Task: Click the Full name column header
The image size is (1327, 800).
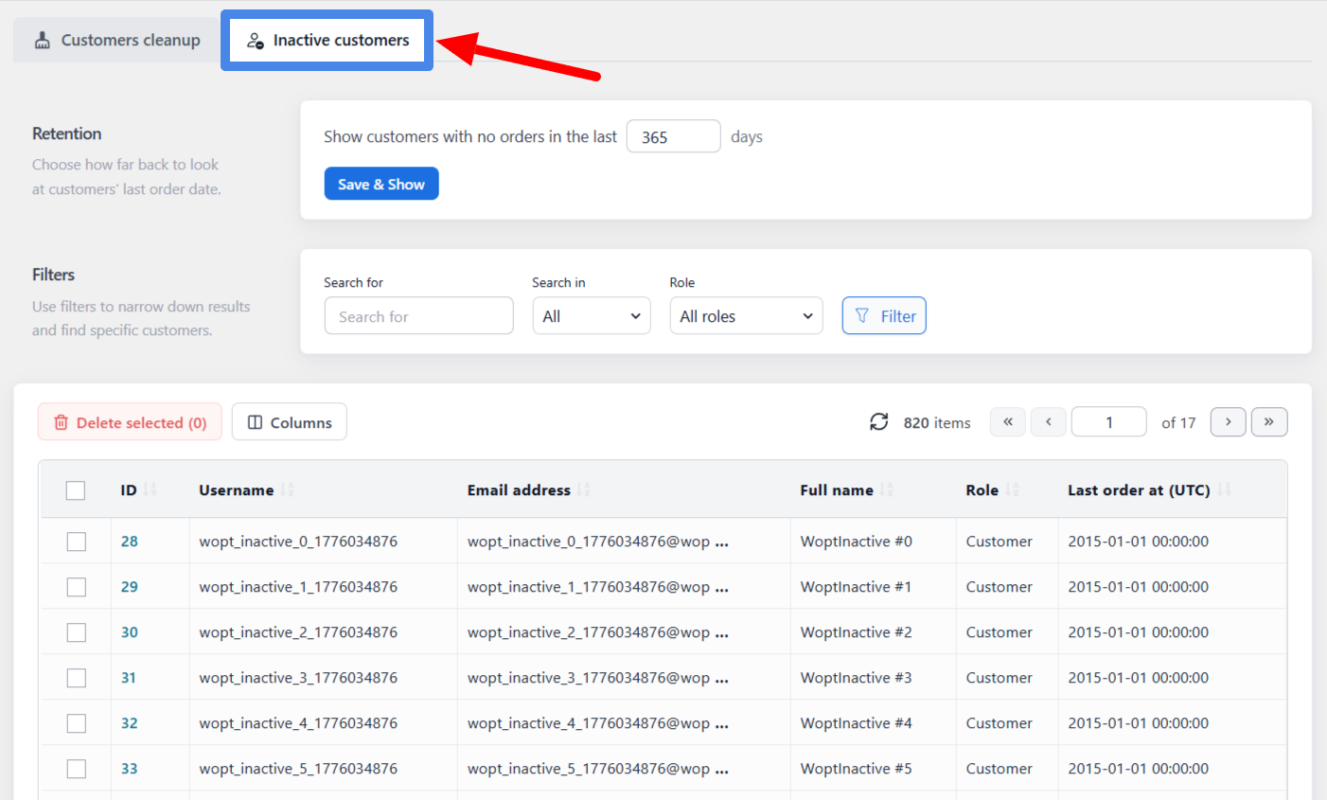Action: pyautogui.click(x=836, y=490)
